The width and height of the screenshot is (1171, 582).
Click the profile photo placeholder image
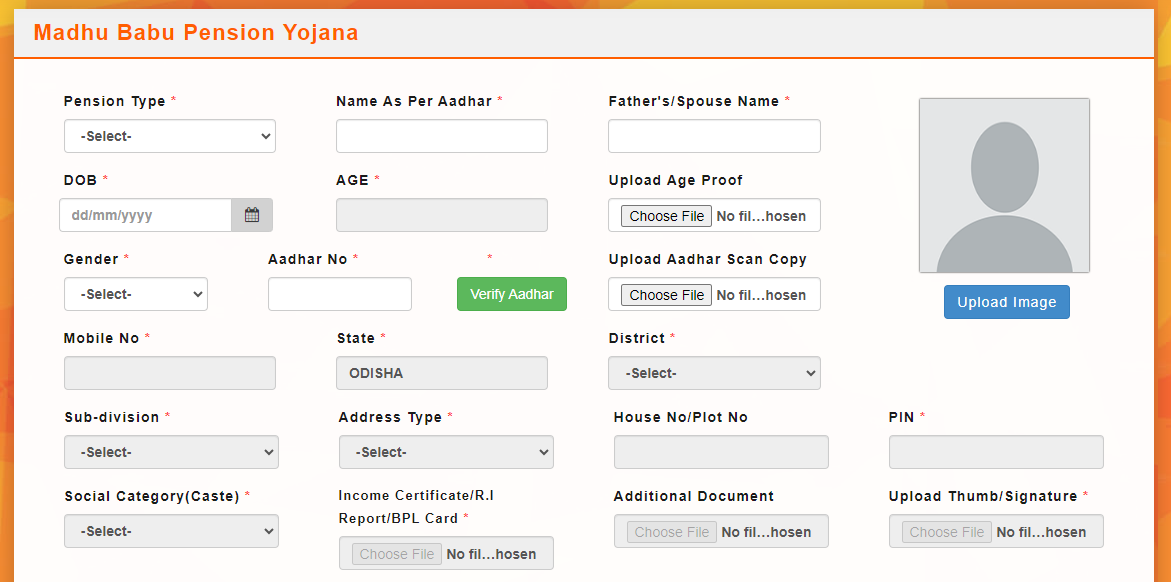(x=1004, y=185)
